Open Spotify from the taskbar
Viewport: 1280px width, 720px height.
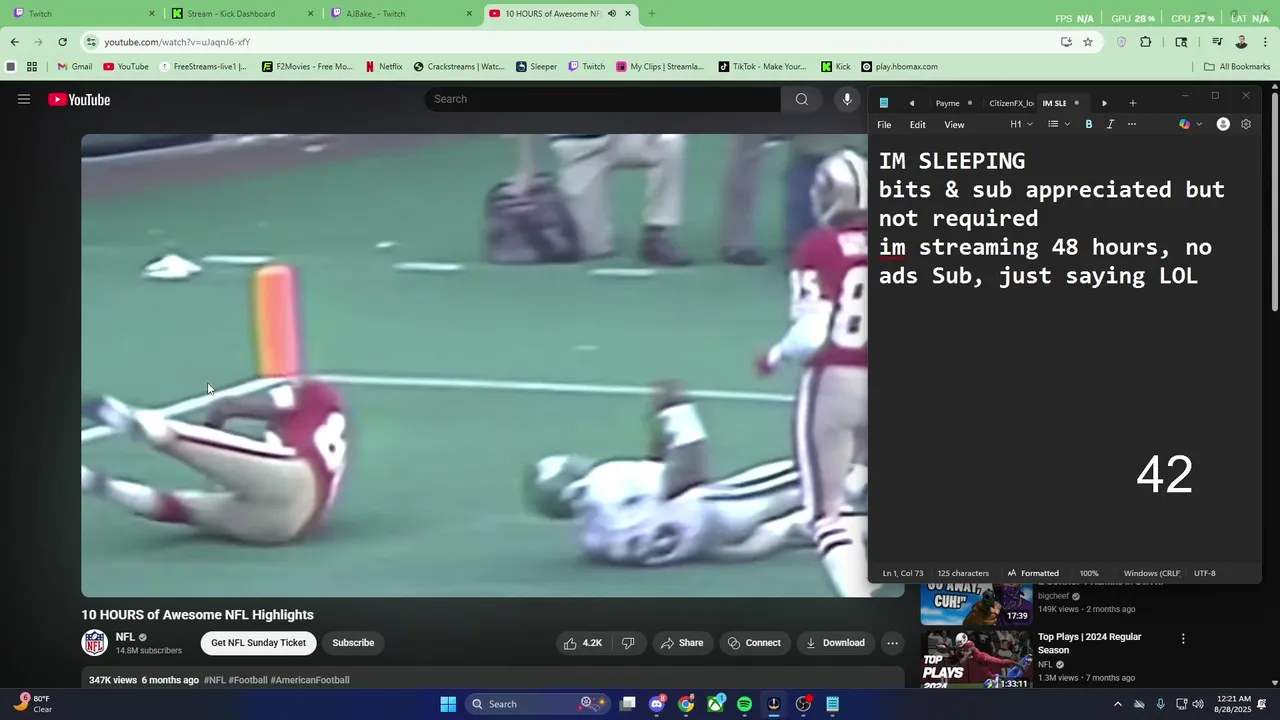[x=744, y=704]
